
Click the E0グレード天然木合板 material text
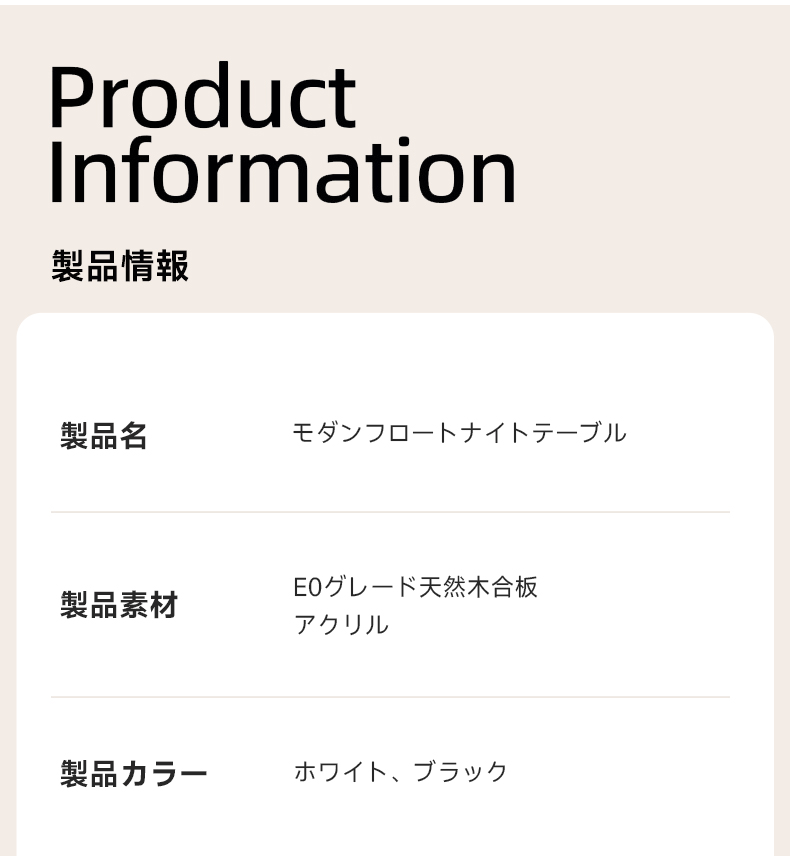click(x=415, y=587)
